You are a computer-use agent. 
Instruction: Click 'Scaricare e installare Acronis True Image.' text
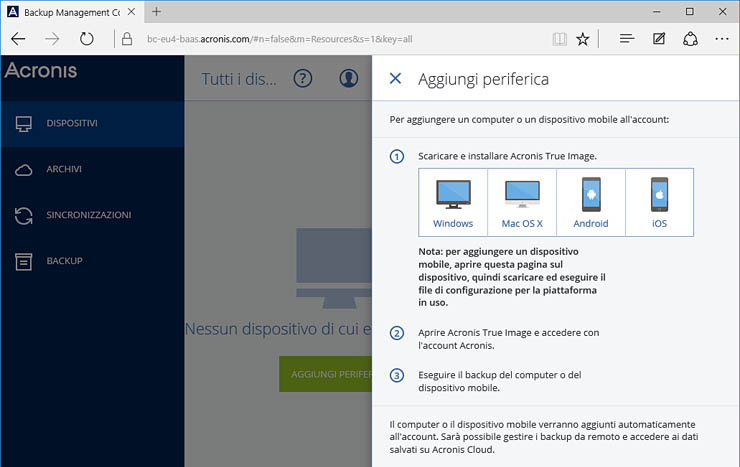507,156
